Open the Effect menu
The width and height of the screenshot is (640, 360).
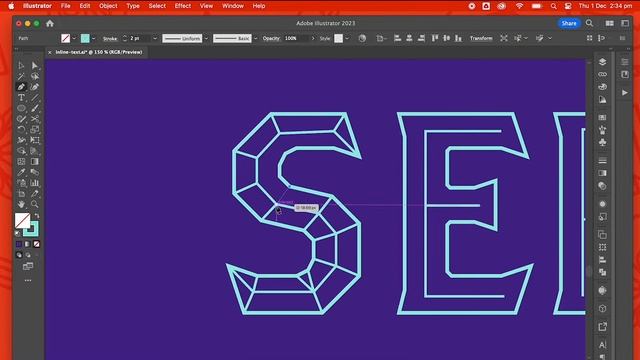click(x=182, y=6)
